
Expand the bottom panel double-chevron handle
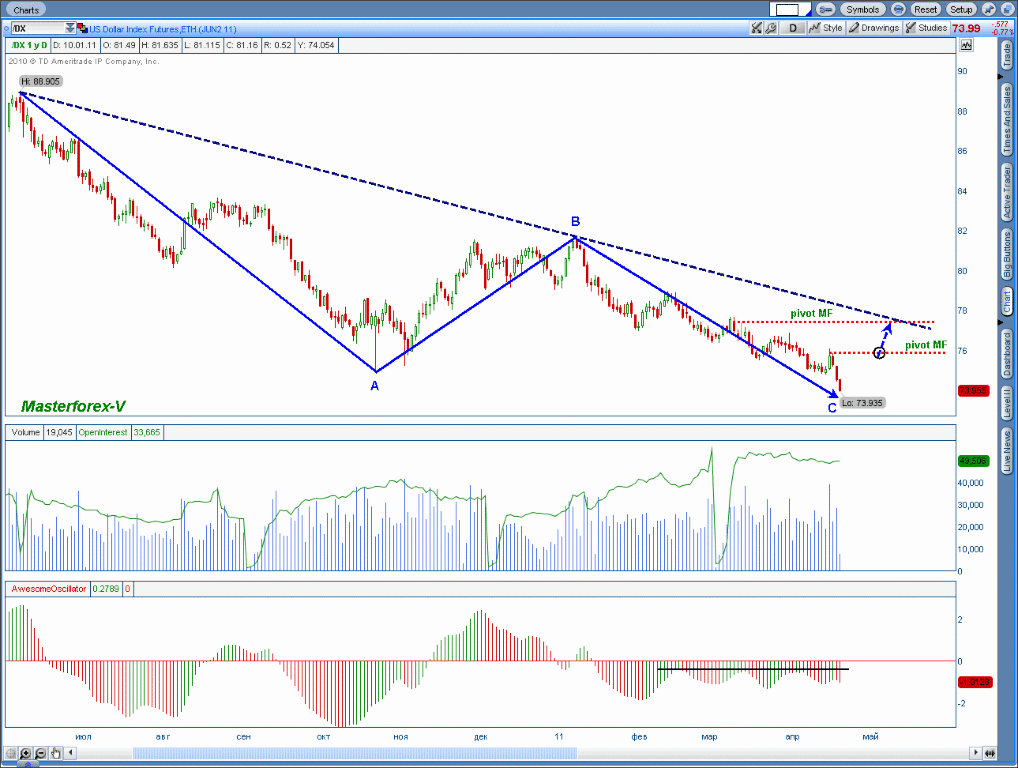[x=28, y=765]
